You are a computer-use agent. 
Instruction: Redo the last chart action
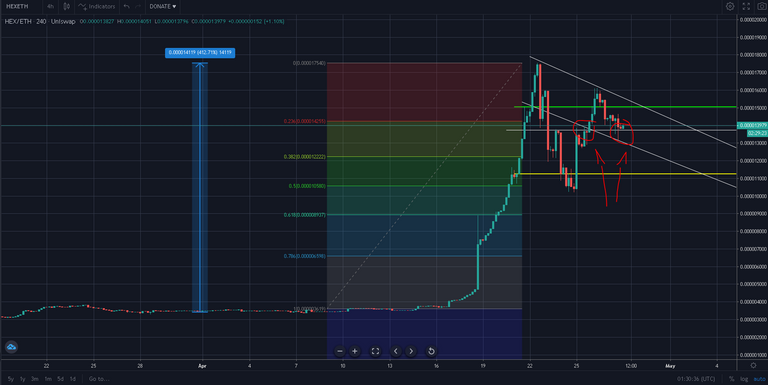[138, 6]
